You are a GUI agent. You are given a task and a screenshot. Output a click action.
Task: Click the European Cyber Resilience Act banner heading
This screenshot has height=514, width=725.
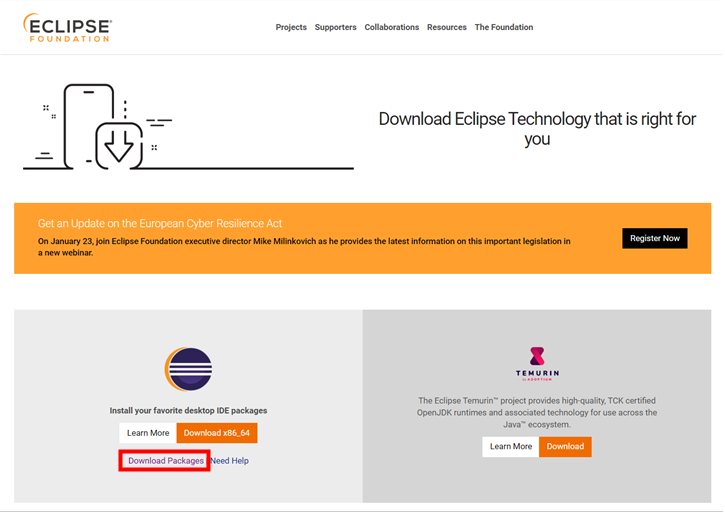(160, 223)
